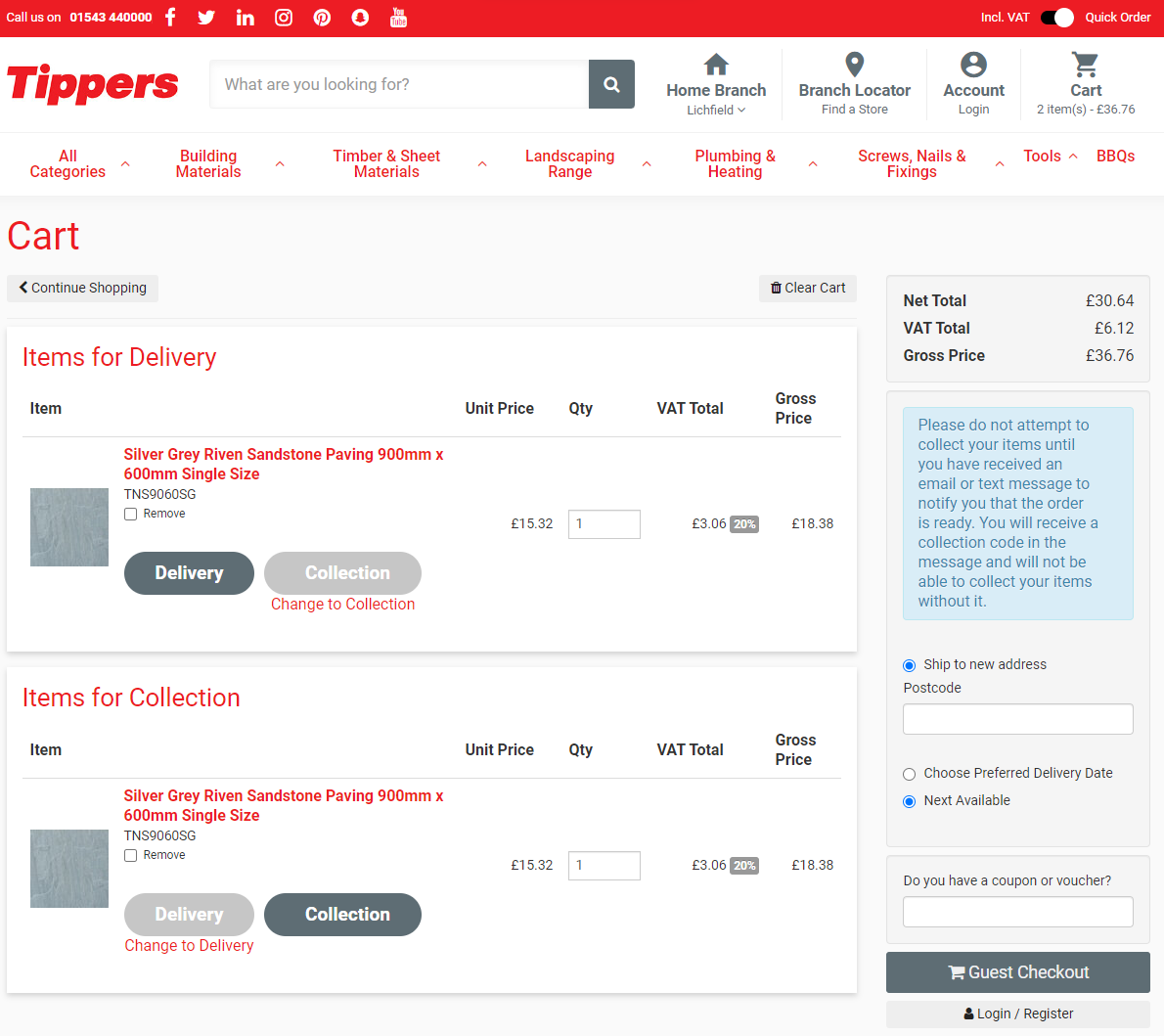This screenshot has height=1036, width=1164.
Task: Open the Facebook social link
Action: (x=170, y=17)
